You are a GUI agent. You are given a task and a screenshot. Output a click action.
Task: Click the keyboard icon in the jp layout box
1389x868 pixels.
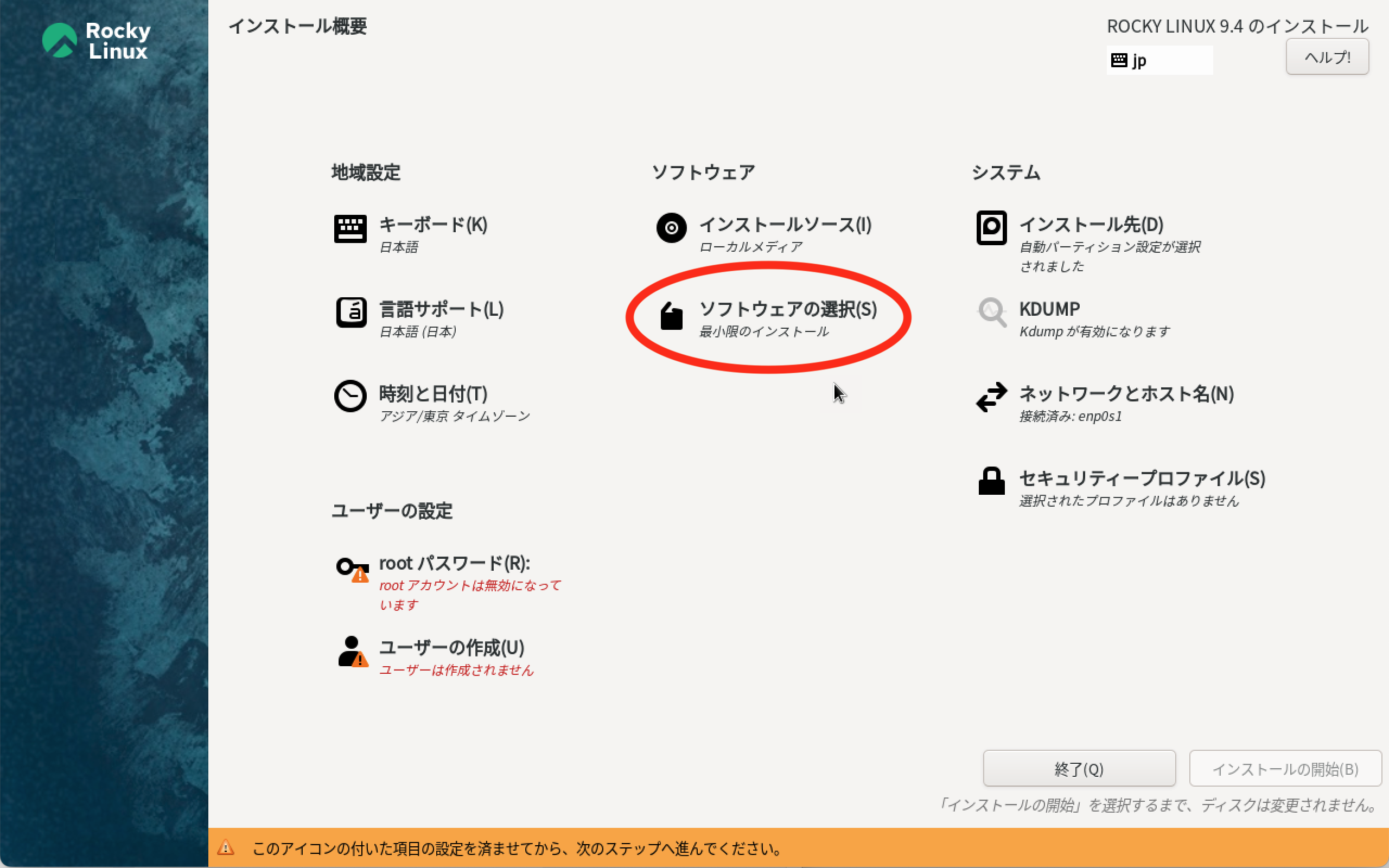(x=1119, y=60)
